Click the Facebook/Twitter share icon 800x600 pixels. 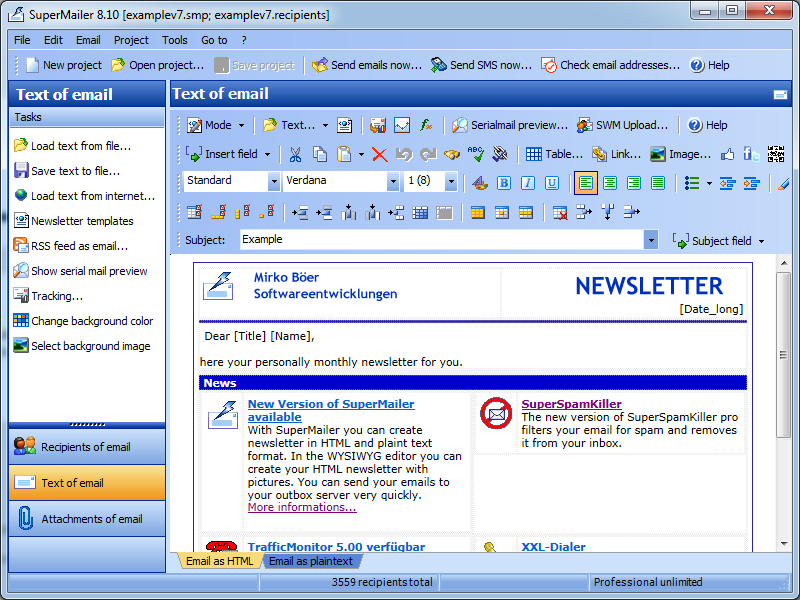751,154
